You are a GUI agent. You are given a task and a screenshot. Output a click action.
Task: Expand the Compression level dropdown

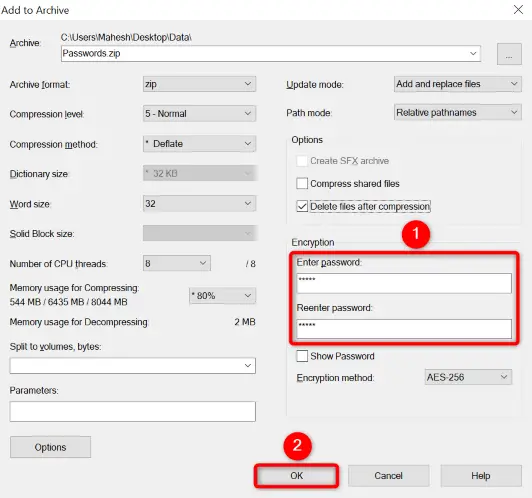(x=199, y=113)
